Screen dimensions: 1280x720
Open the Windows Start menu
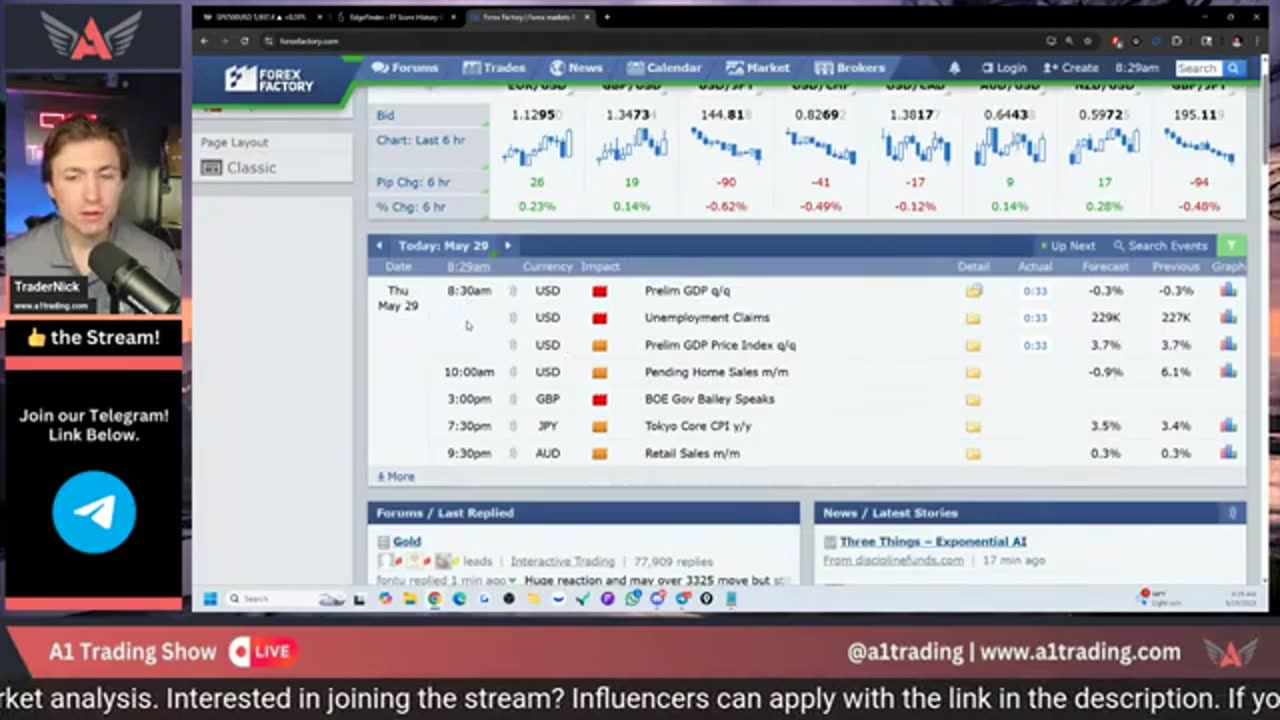tap(210, 599)
